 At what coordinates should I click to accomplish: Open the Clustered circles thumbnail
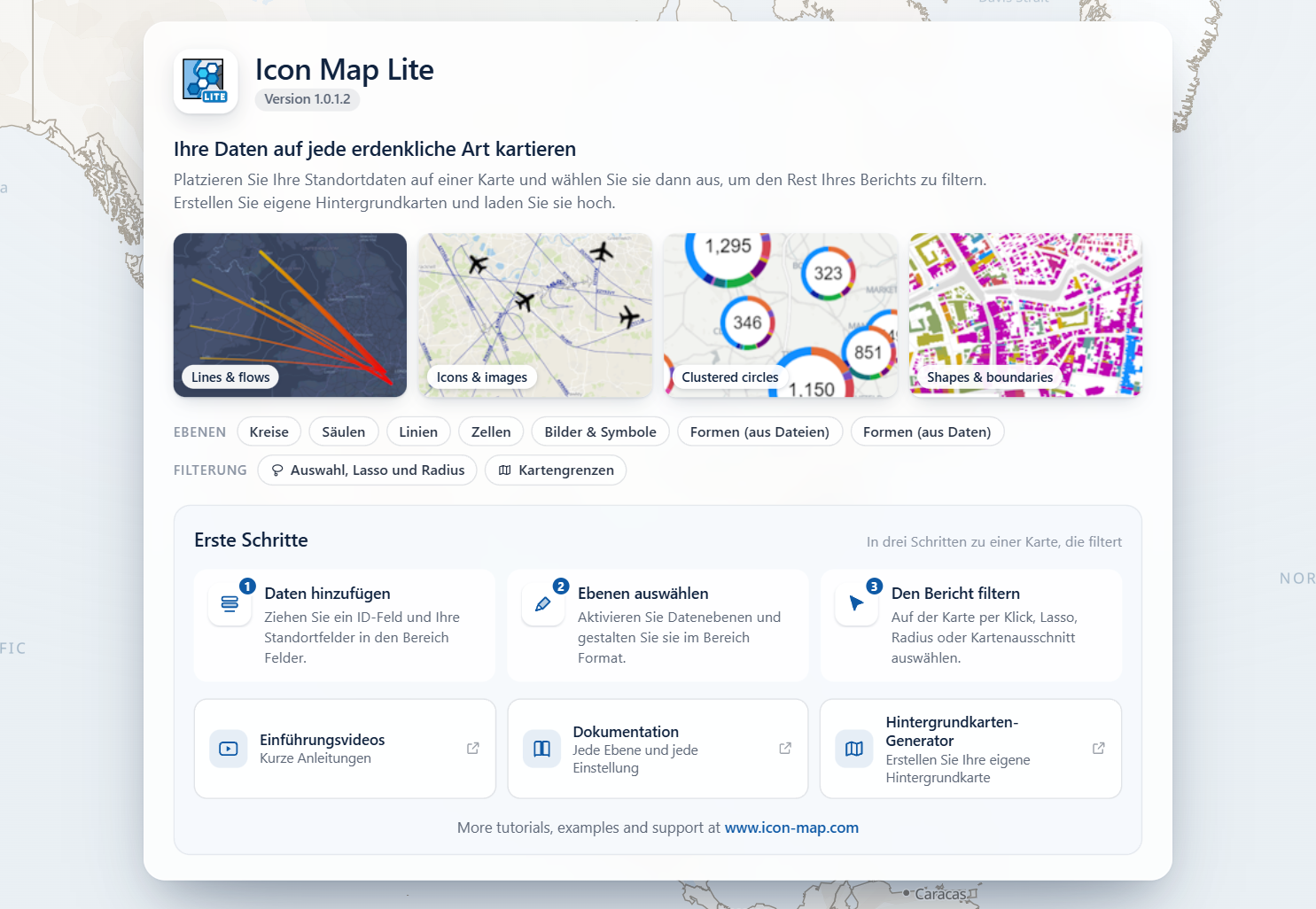pyautogui.click(x=781, y=315)
